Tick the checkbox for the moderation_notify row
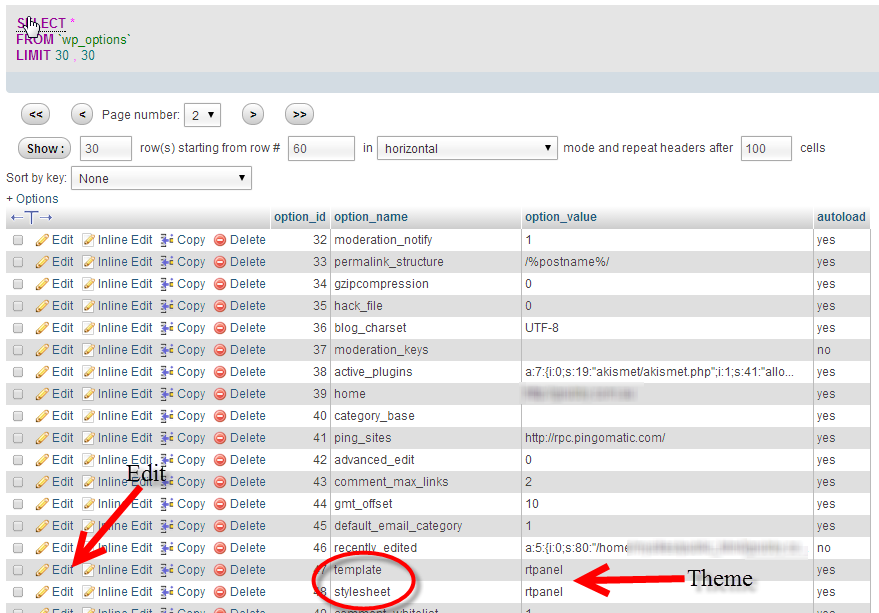The image size is (879, 613). coord(18,240)
